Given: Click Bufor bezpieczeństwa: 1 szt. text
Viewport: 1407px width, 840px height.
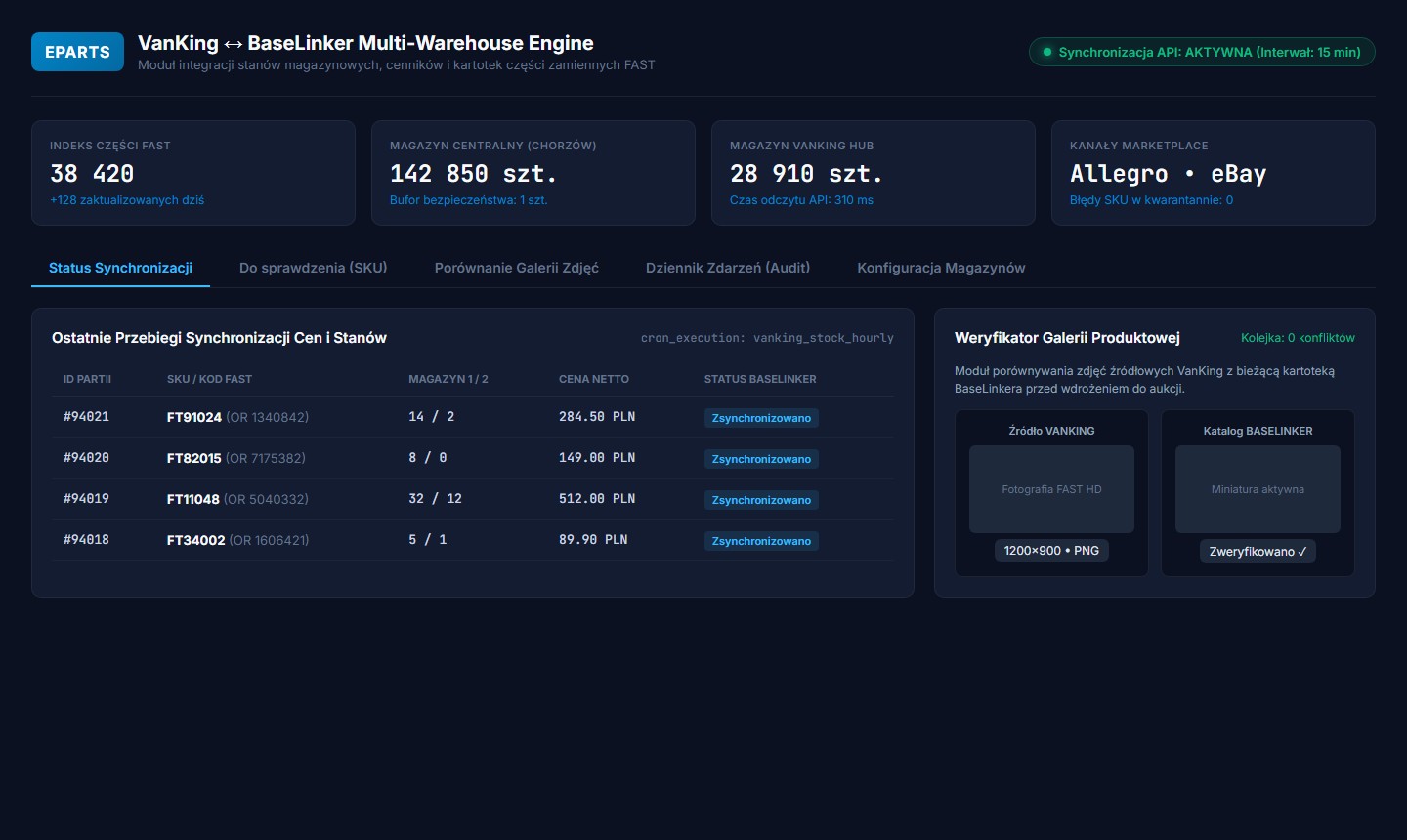Looking at the screenshot, I should [x=469, y=200].
